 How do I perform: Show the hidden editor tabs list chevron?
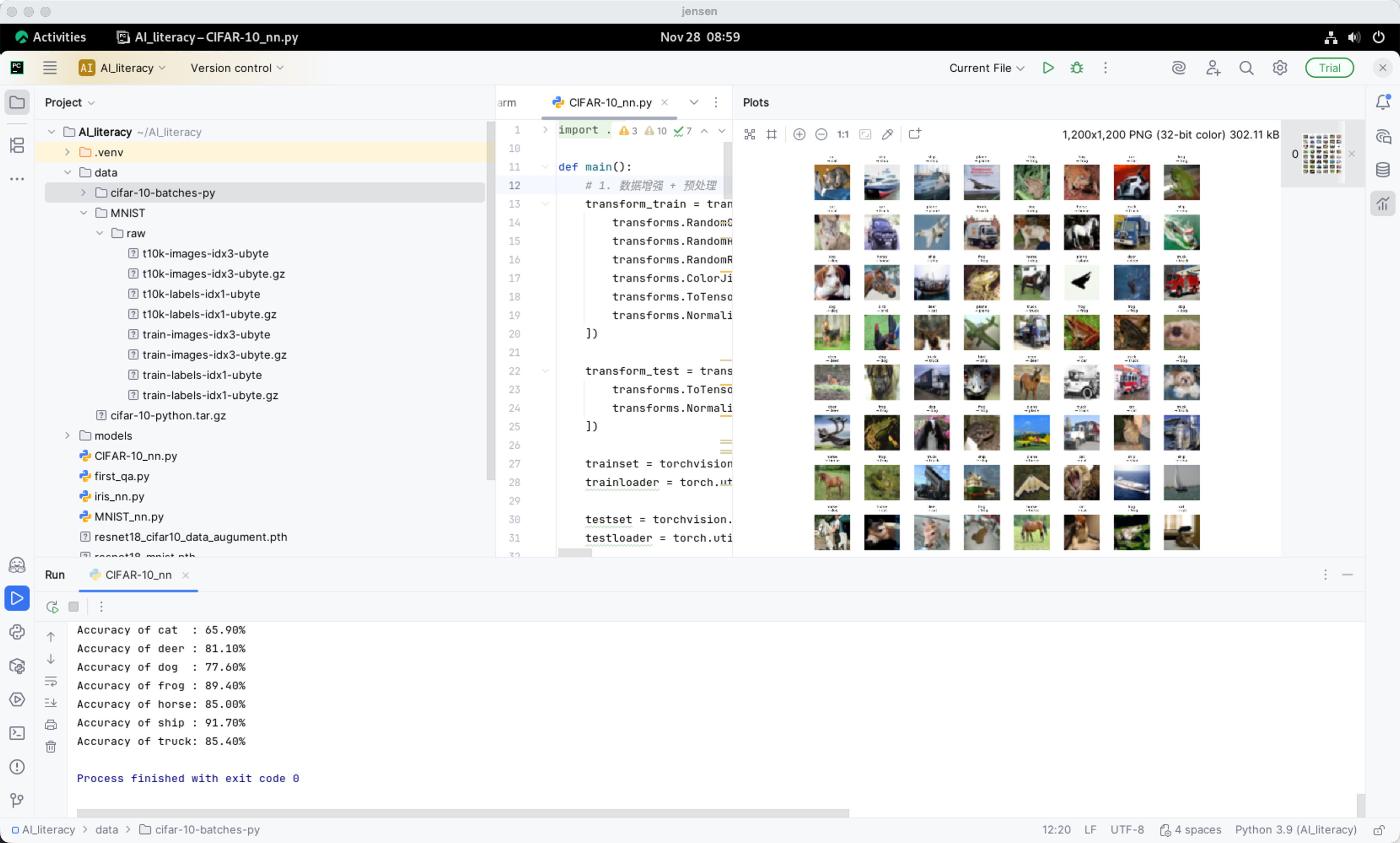point(694,102)
